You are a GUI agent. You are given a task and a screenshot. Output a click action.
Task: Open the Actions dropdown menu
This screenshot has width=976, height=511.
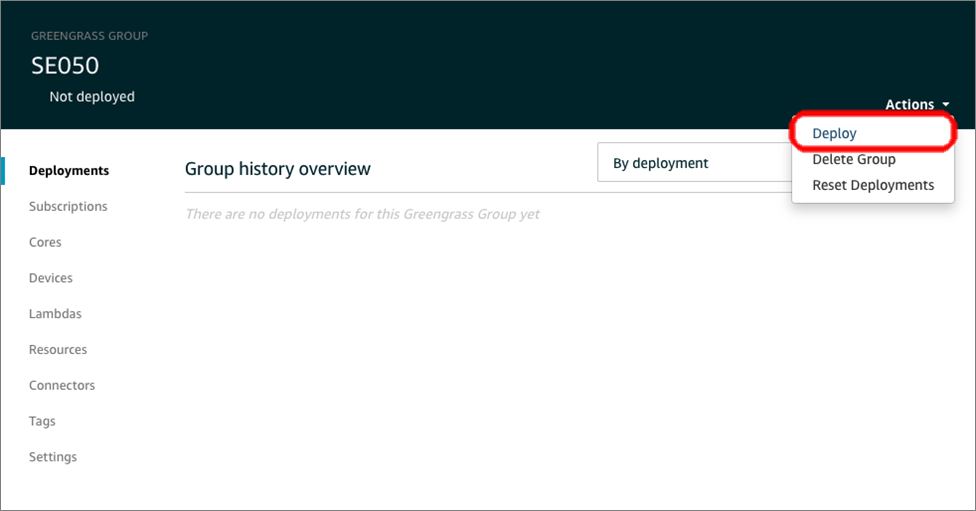[917, 104]
